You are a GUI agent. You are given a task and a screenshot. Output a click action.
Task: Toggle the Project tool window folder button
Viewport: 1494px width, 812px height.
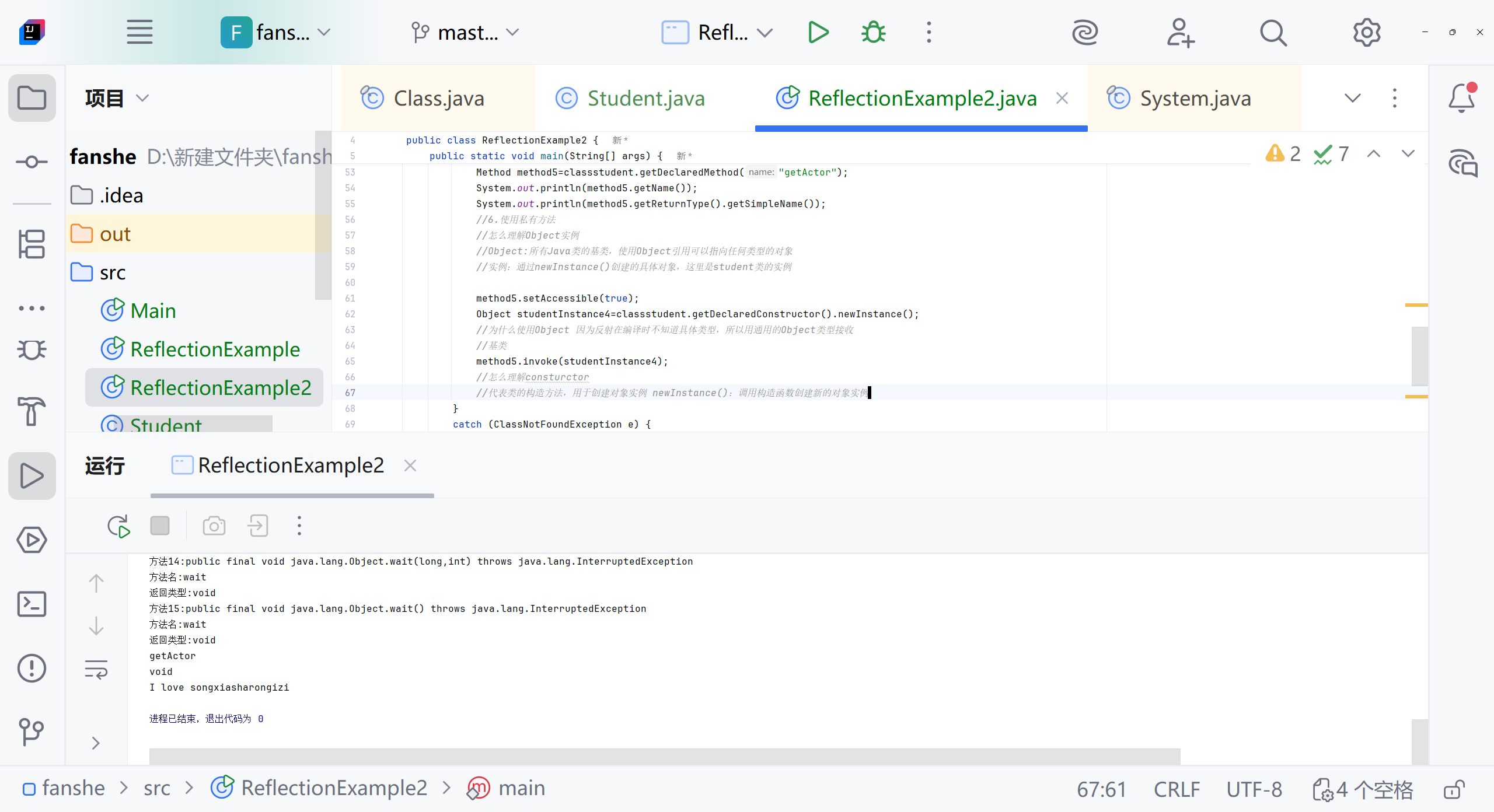[32, 97]
